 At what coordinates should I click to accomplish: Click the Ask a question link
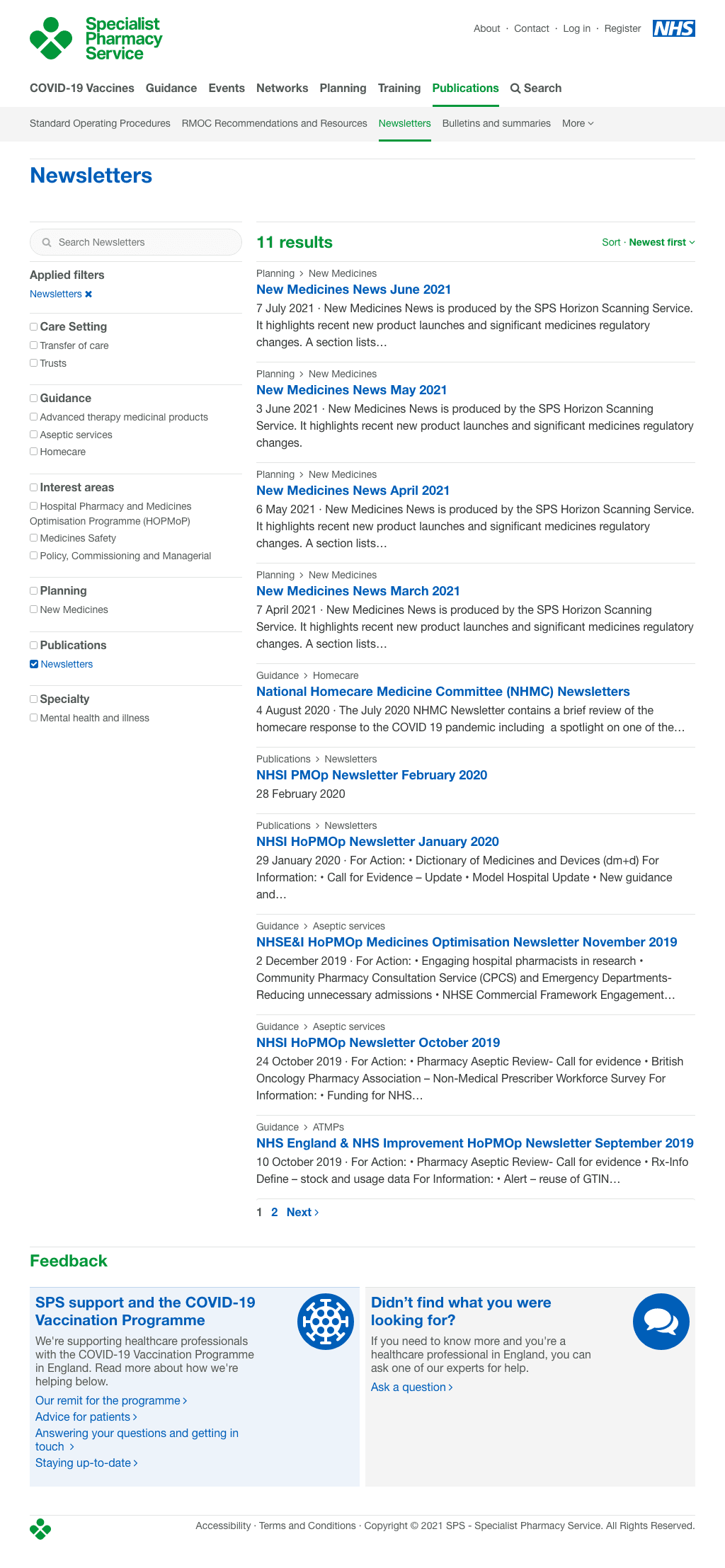tap(411, 1387)
